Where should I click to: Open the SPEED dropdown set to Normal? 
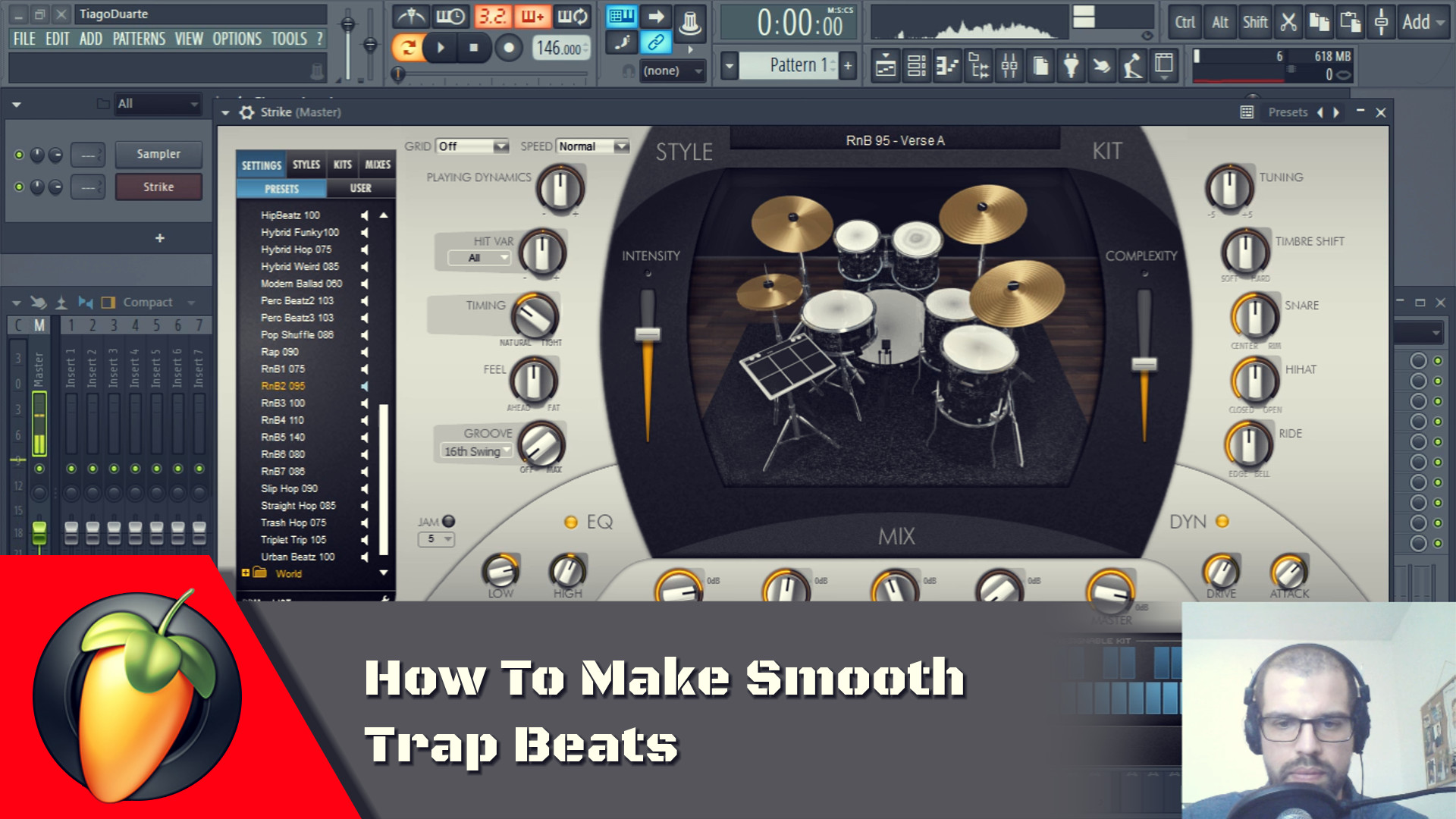[x=593, y=146]
